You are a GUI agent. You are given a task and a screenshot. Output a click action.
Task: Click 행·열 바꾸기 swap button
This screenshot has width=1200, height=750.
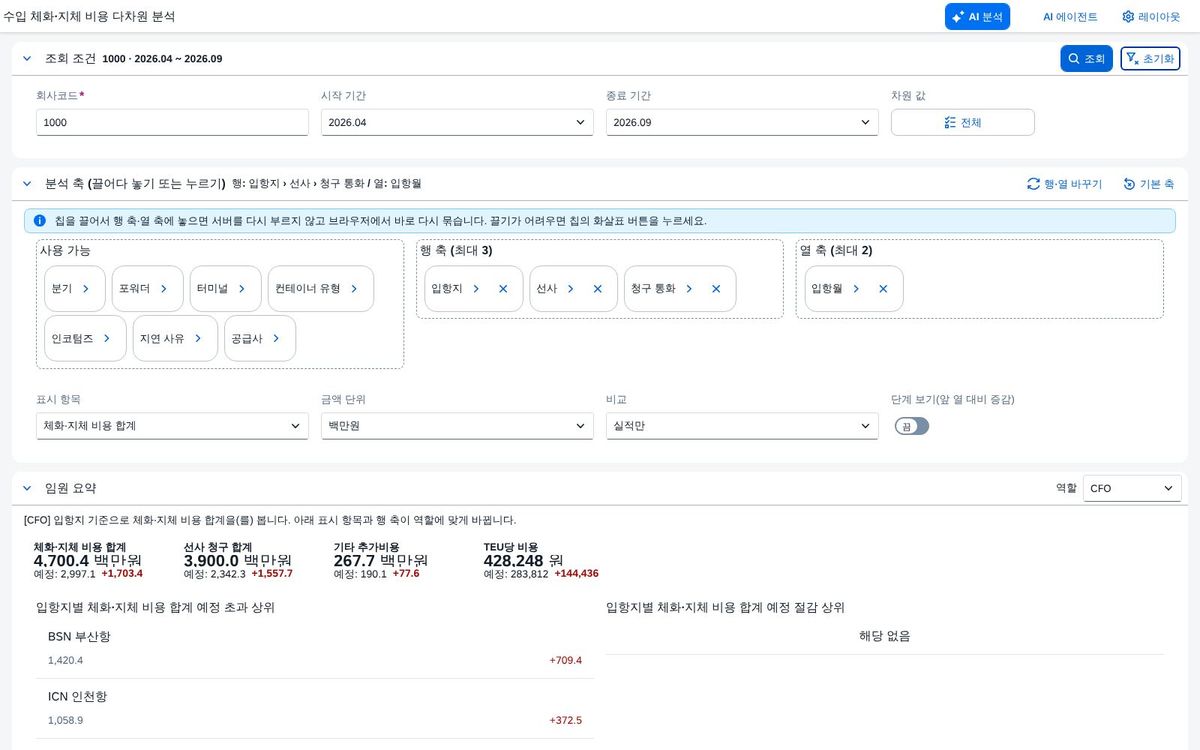[1064, 184]
